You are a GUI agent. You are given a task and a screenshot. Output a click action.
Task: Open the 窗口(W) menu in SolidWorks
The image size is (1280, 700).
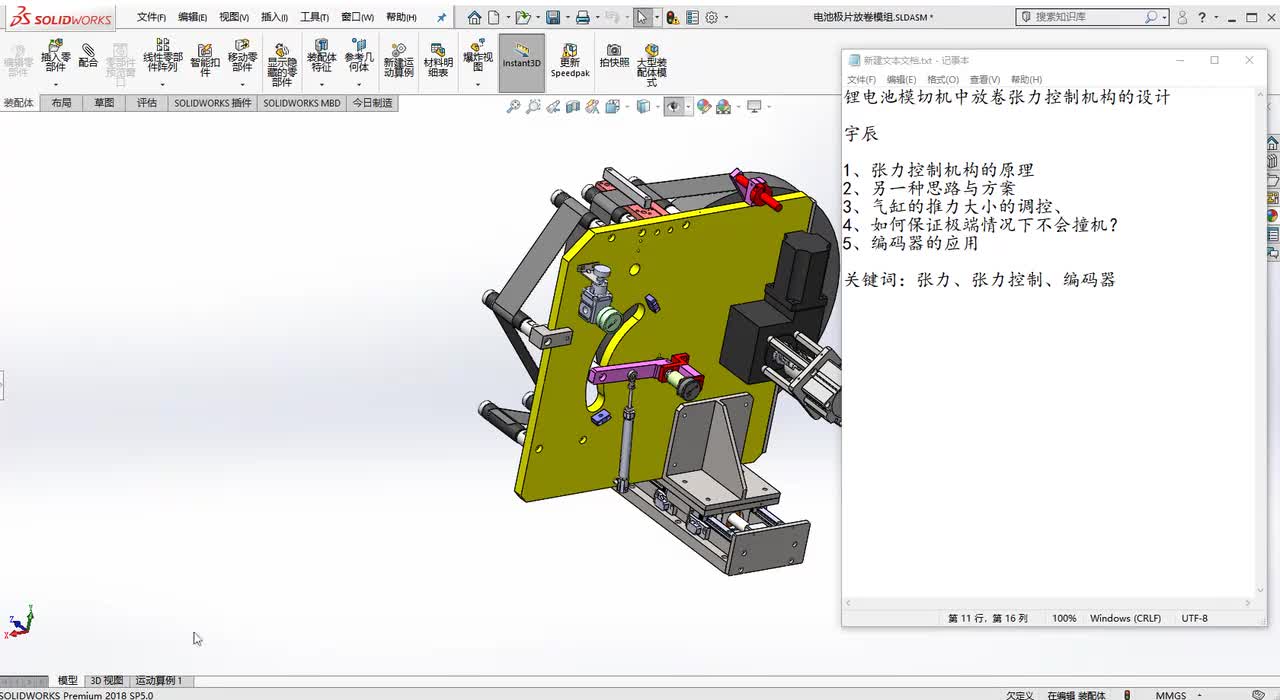click(x=357, y=17)
